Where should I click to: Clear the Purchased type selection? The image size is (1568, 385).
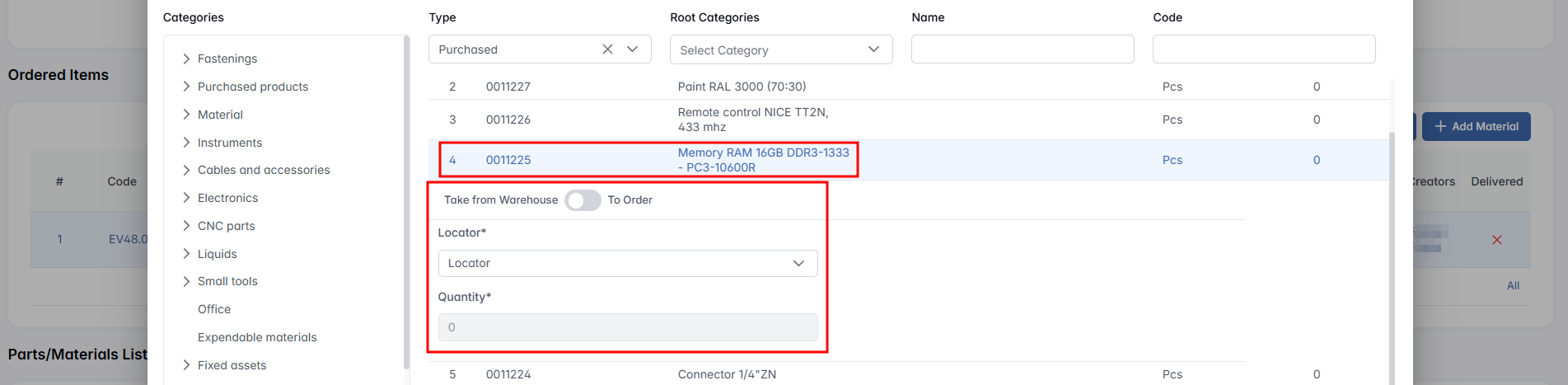[x=607, y=49]
